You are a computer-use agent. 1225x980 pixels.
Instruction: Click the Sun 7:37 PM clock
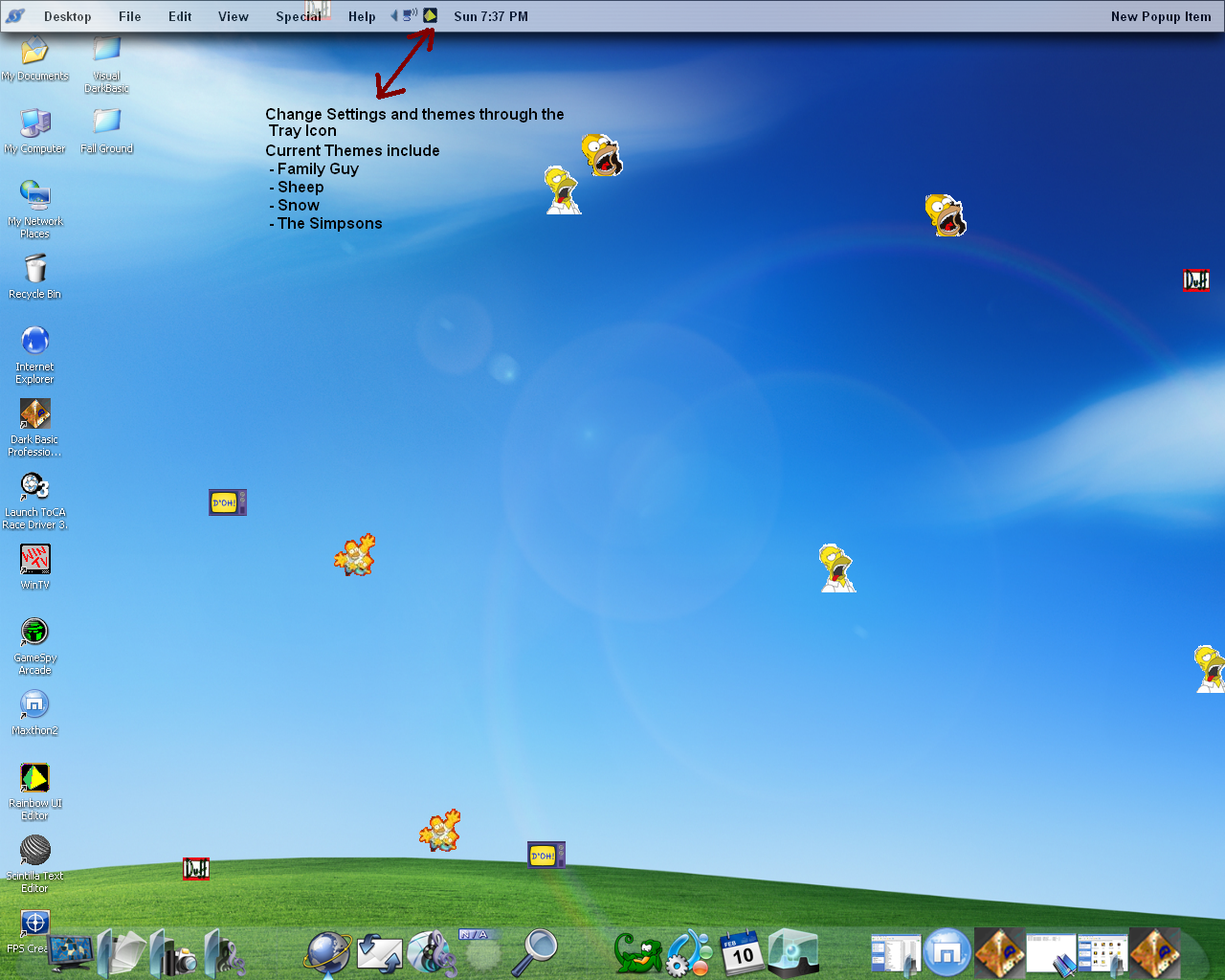point(491,16)
